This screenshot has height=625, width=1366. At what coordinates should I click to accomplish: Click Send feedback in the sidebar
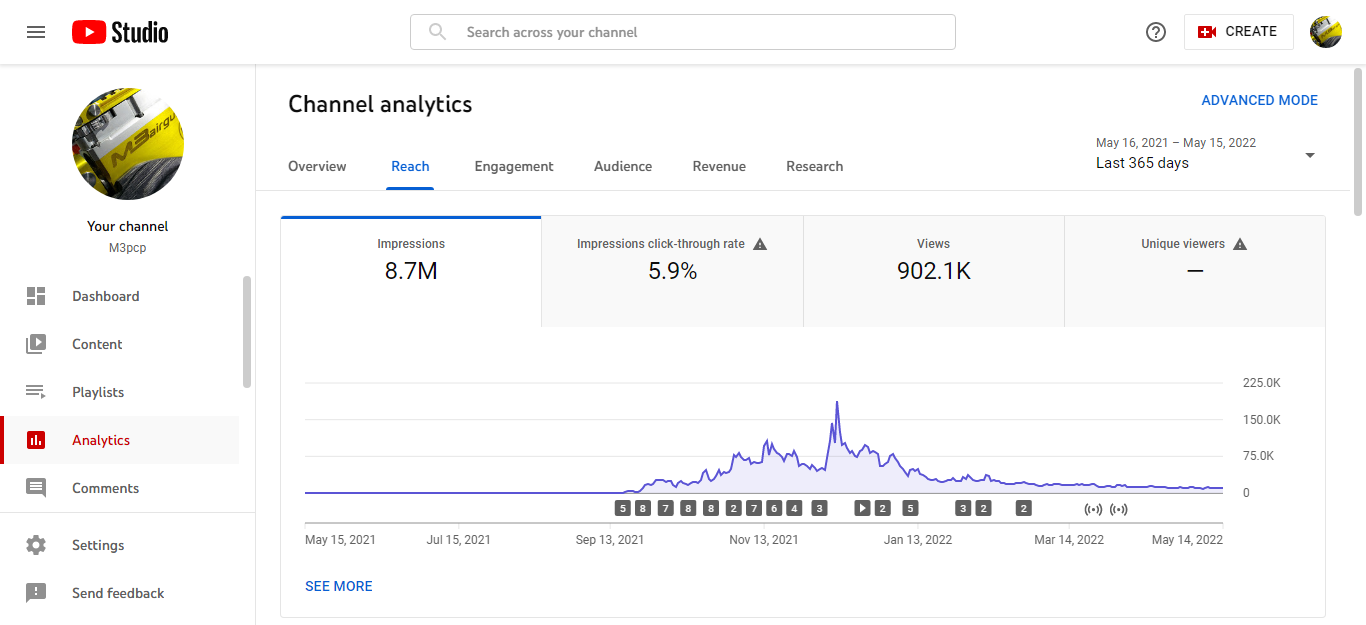(118, 593)
